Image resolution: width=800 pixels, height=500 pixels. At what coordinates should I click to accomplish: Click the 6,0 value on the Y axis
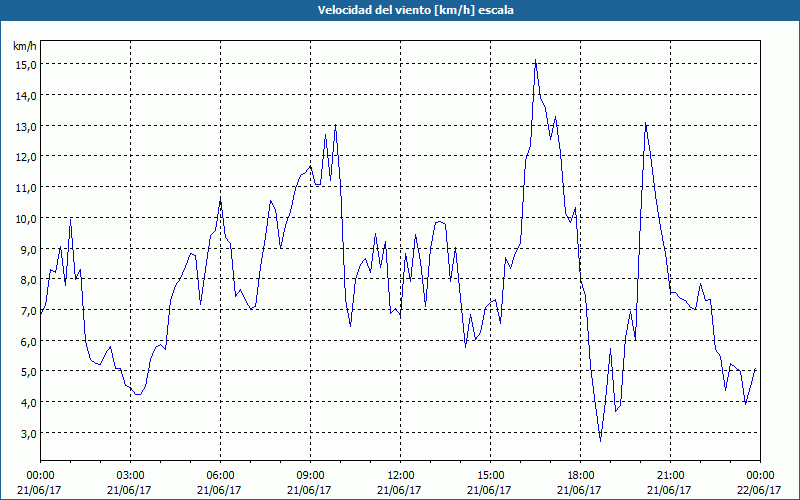tap(28, 341)
